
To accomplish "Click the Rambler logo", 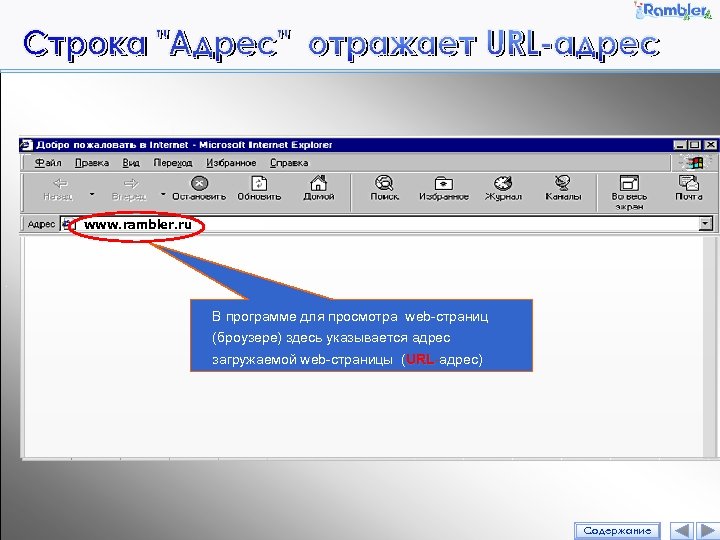I will (673, 11).
